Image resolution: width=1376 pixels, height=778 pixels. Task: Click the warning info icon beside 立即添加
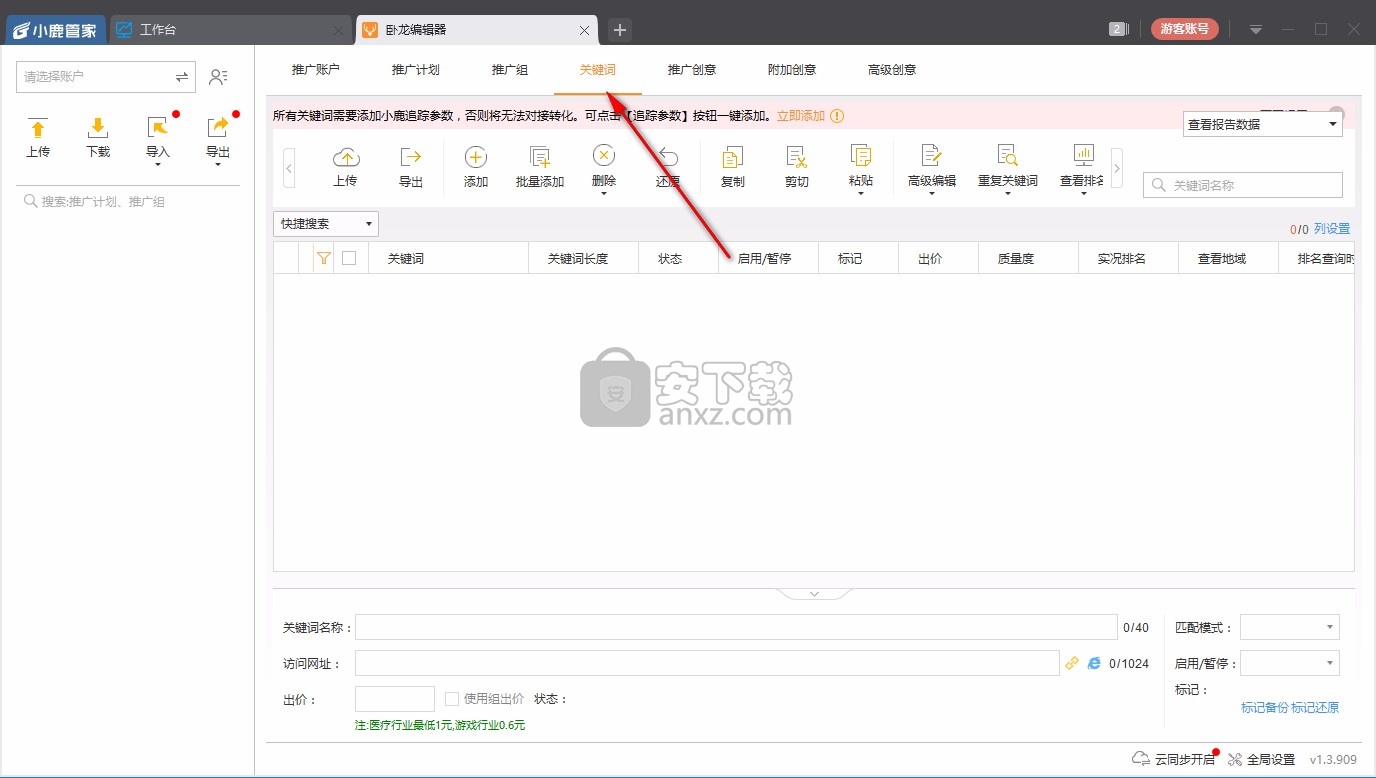click(x=837, y=116)
